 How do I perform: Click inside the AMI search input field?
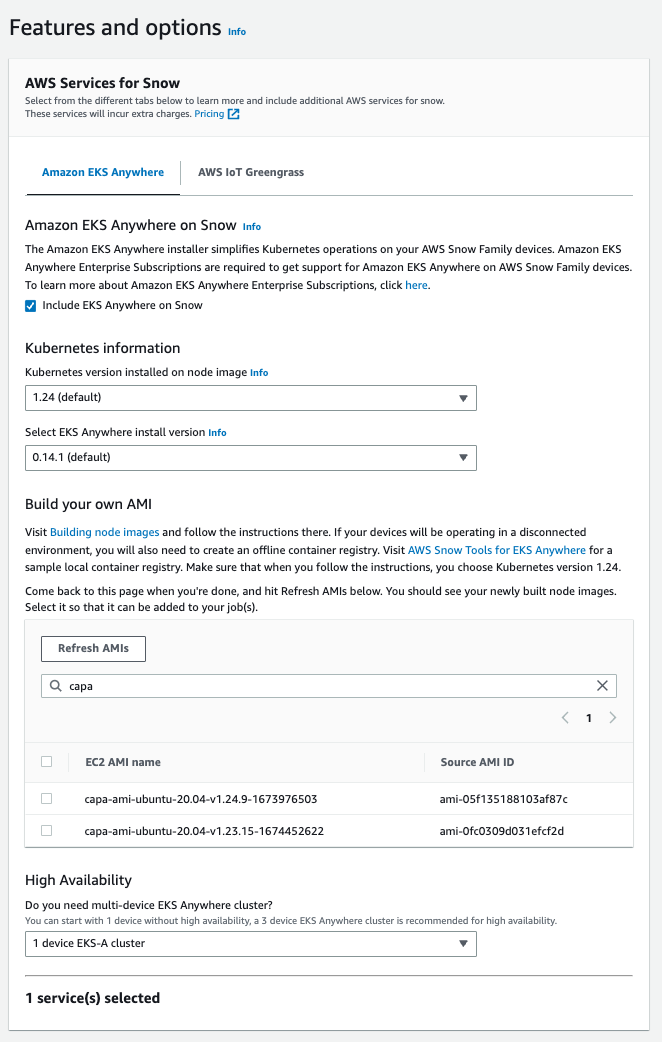point(300,686)
